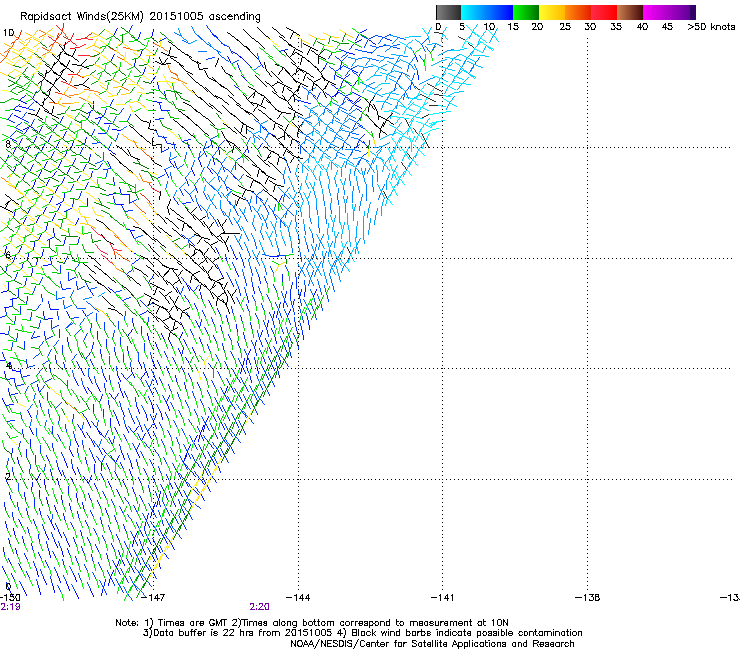Pick the blue 10-15 knots legend segment
The width and height of the screenshot is (740, 650).
(x=500, y=12)
